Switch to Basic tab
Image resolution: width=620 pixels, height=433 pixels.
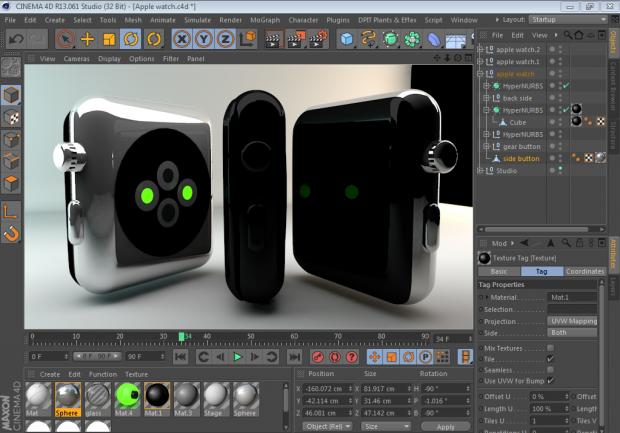click(499, 271)
